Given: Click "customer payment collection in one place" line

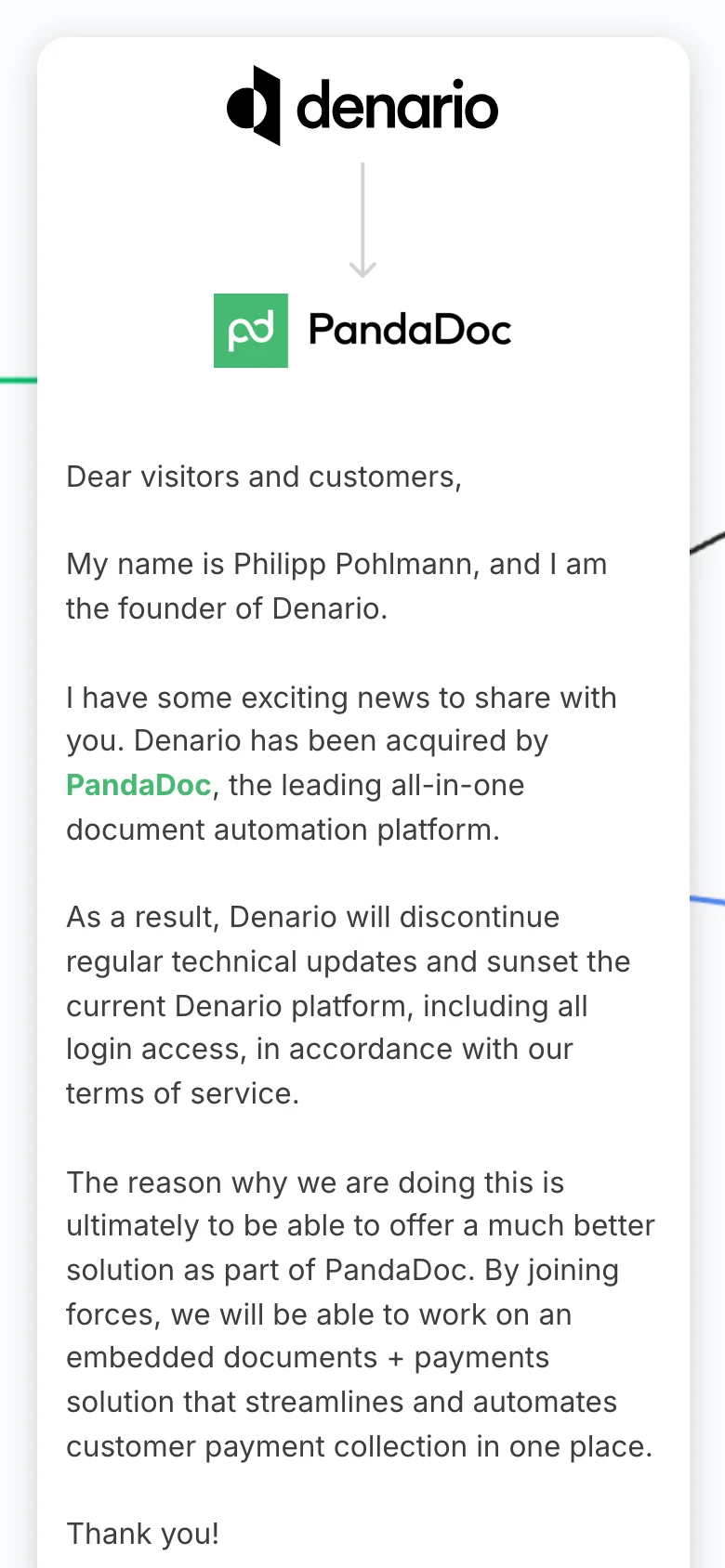Looking at the screenshot, I should point(359,1446).
